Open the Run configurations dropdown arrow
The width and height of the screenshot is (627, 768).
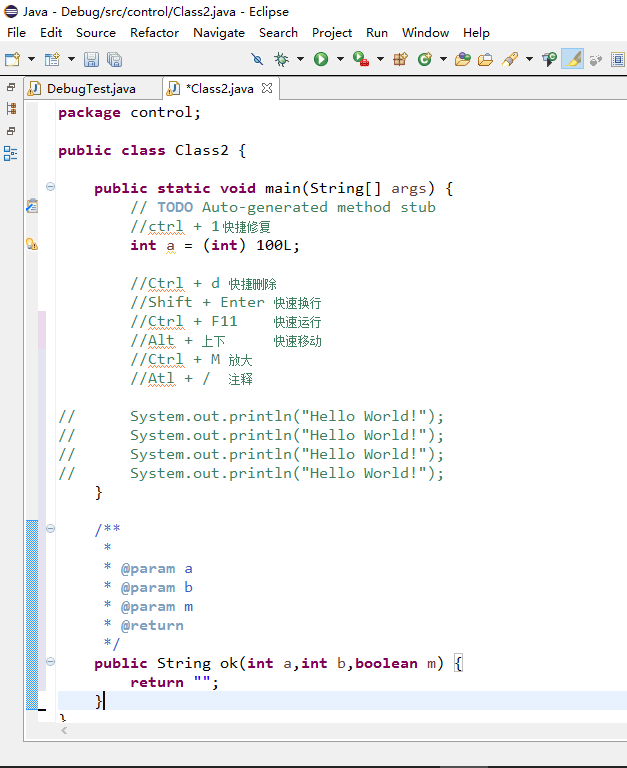tap(340, 59)
